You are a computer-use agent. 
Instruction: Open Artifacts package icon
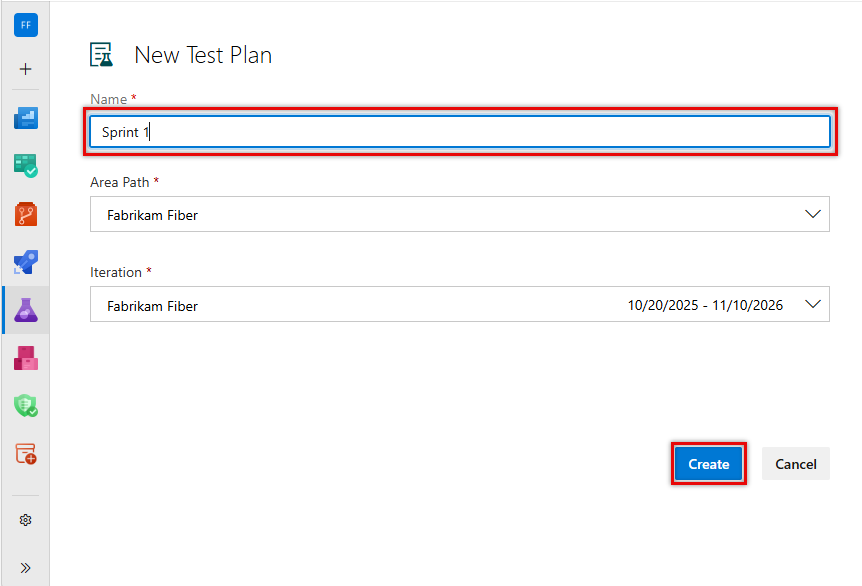click(25, 357)
